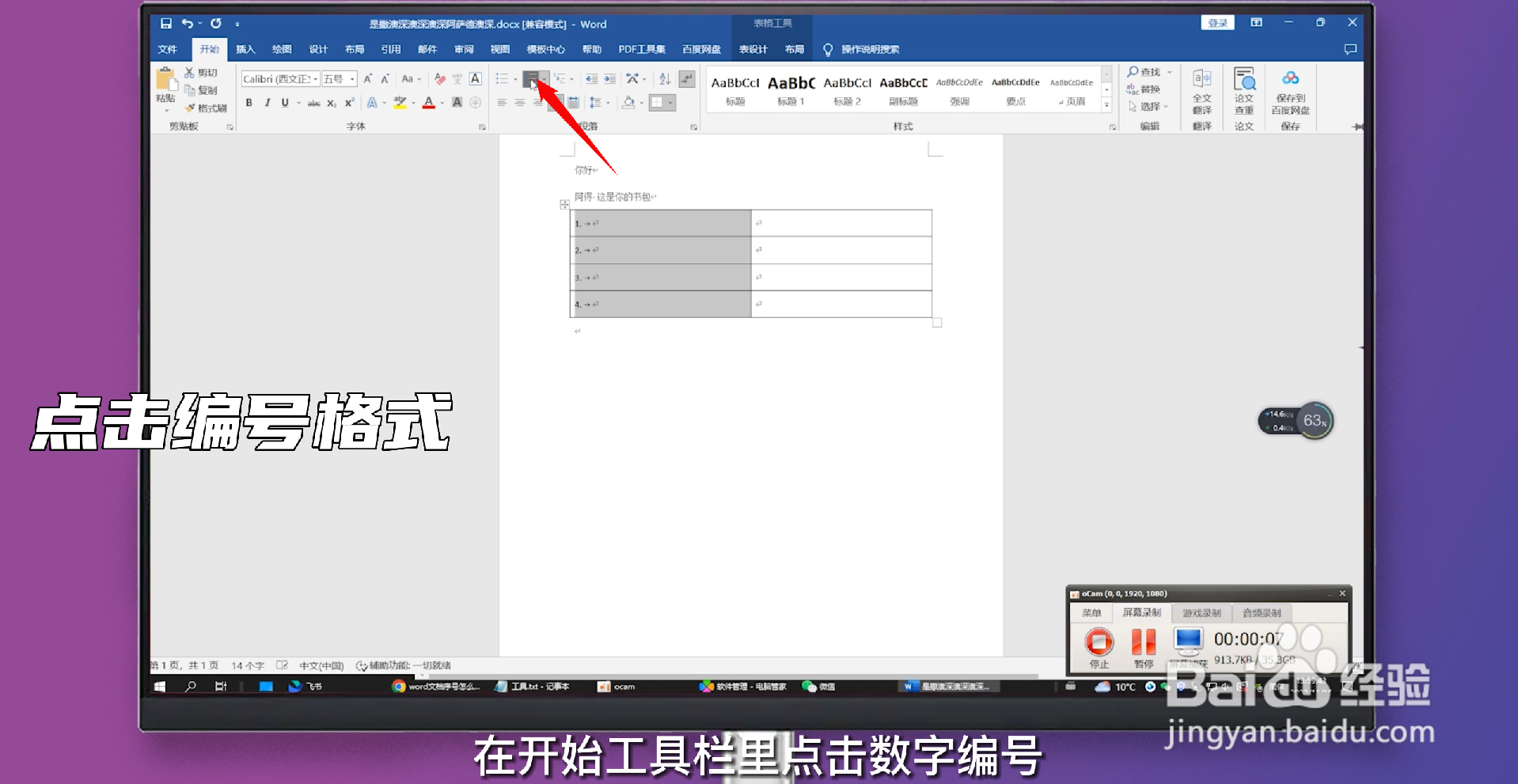Apply the 标题 1 style
The height and width of the screenshot is (784, 1518).
tap(790, 89)
